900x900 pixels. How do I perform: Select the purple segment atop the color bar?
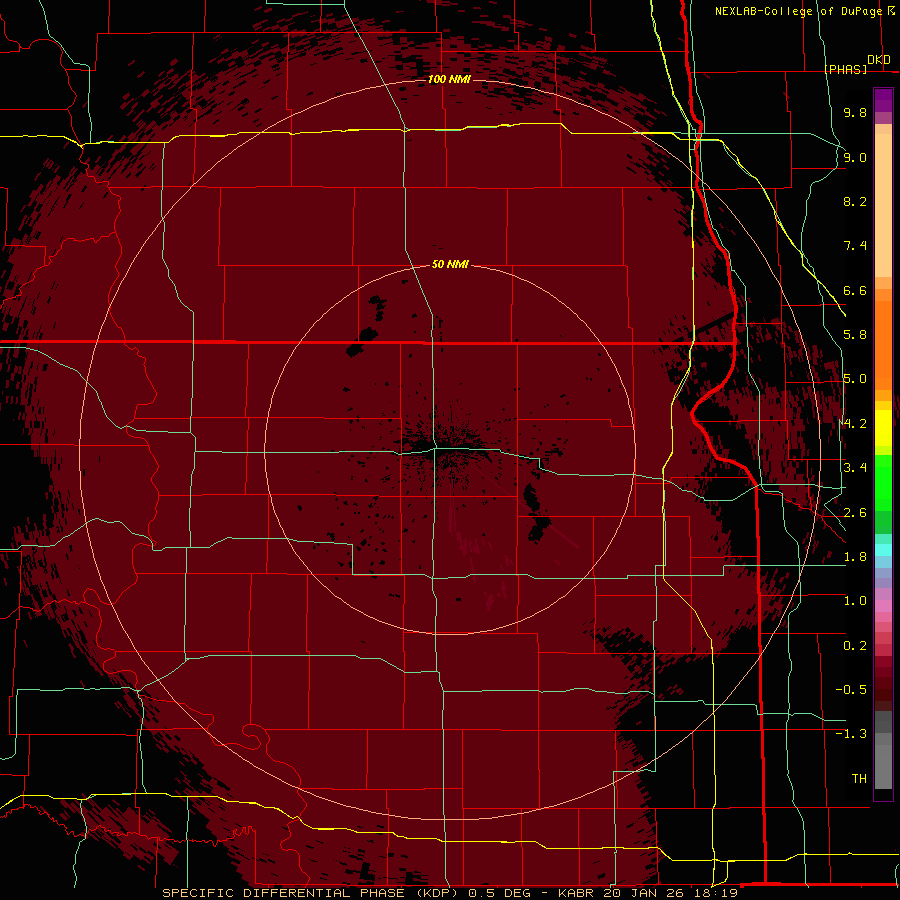click(883, 100)
